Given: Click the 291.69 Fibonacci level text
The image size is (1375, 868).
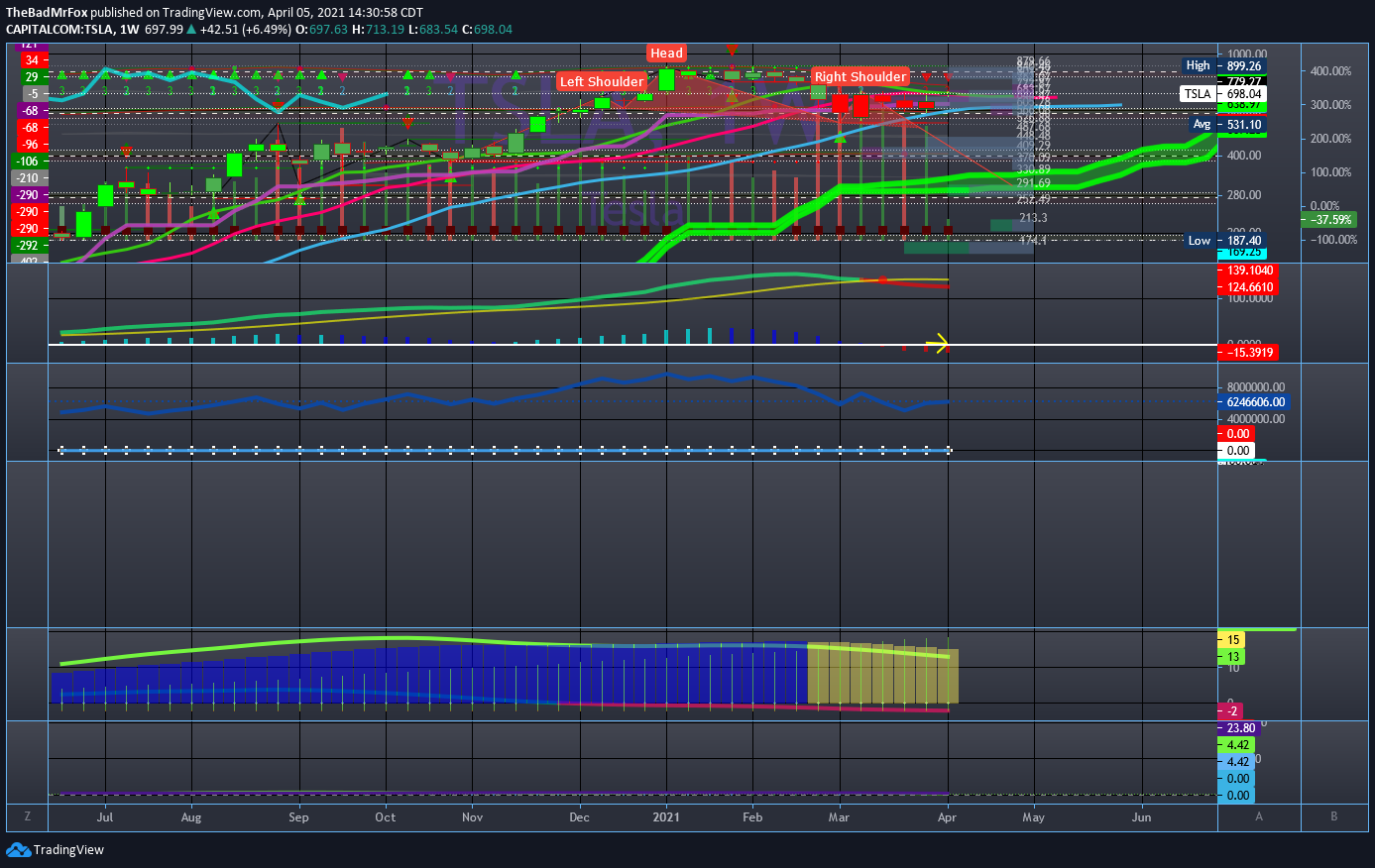Looking at the screenshot, I should pyautogui.click(x=1033, y=183).
